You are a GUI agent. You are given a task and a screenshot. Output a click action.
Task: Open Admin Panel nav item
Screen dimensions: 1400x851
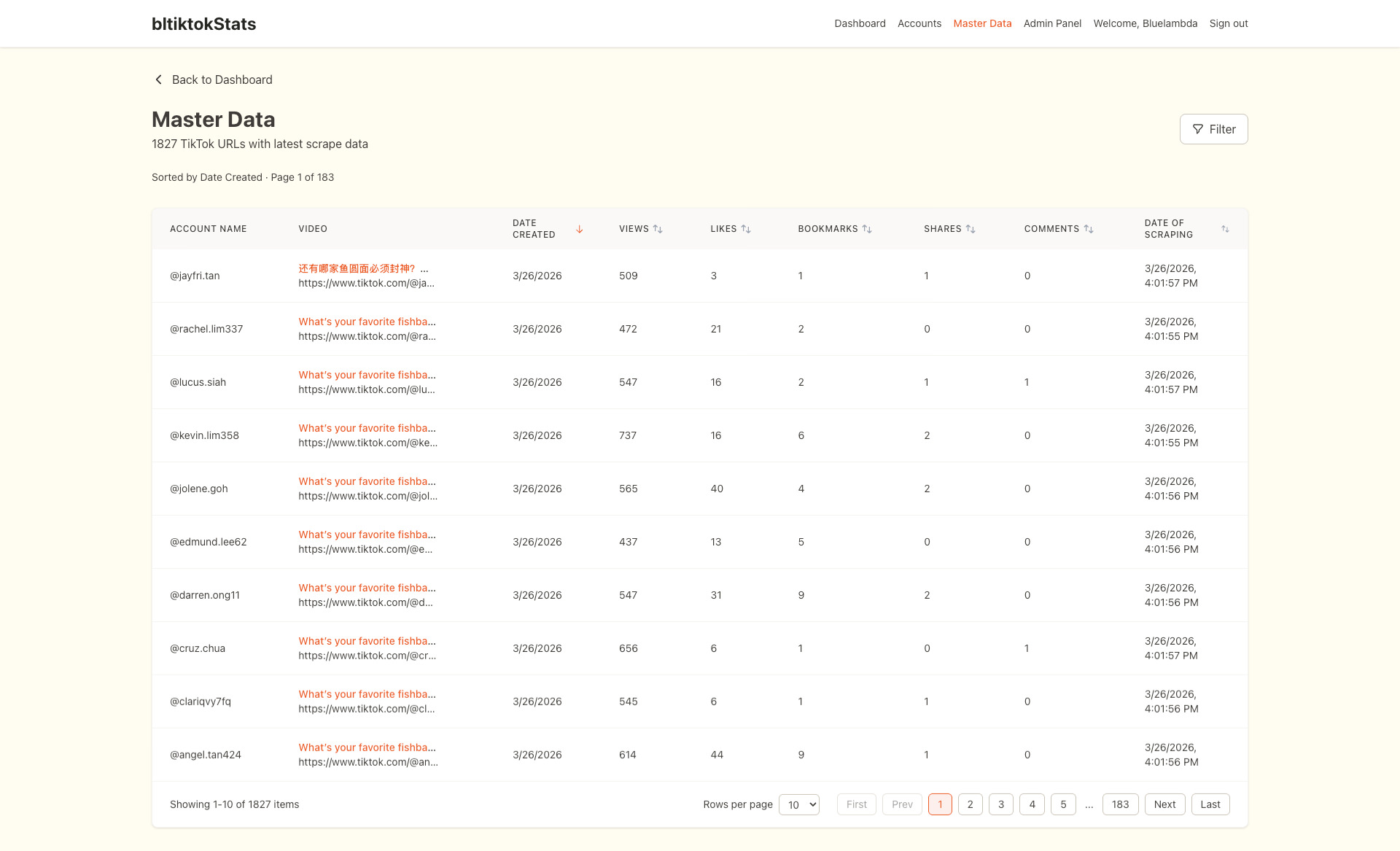pyautogui.click(x=1052, y=23)
